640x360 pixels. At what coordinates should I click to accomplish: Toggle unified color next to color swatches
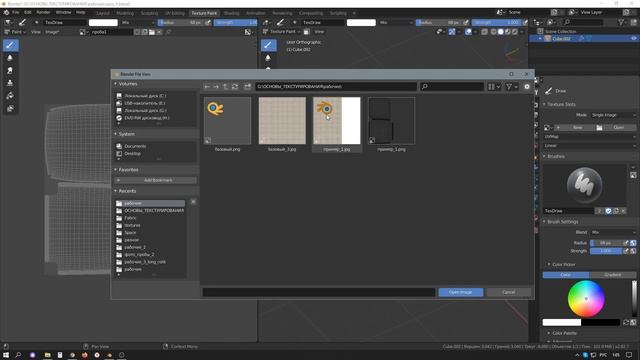(x=633, y=322)
